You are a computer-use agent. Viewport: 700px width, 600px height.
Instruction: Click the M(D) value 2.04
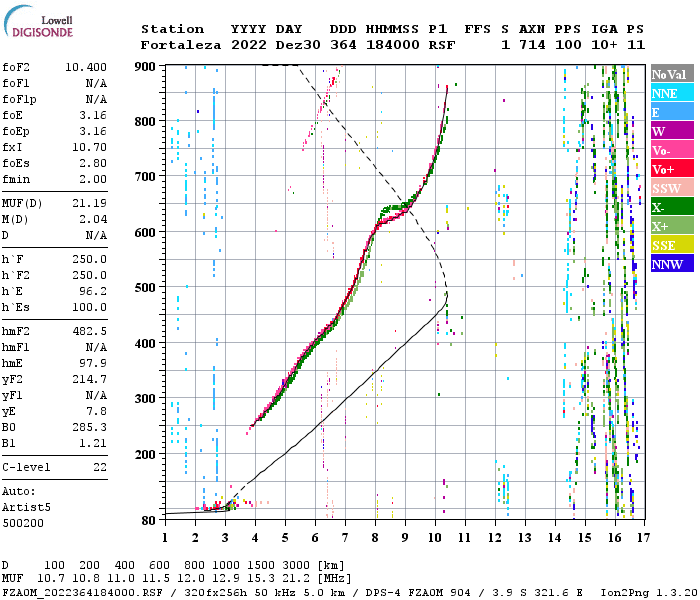pos(93,219)
